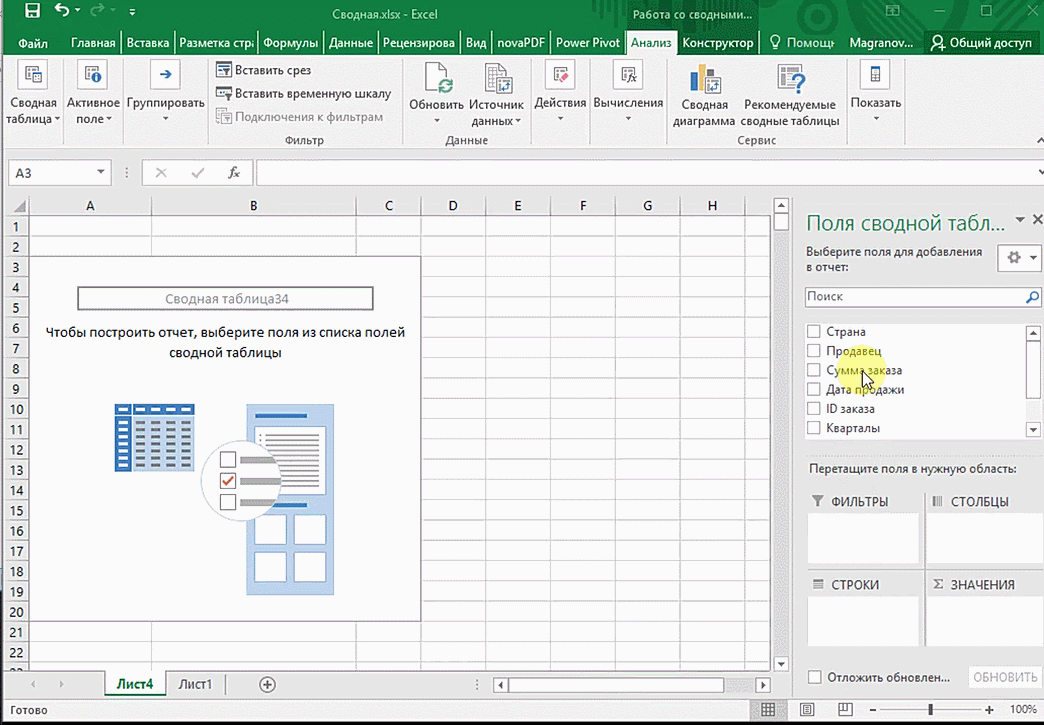Image resolution: width=1044 pixels, height=725 pixels.
Task: Open the Файл menu button
Action: coord(33,43)
